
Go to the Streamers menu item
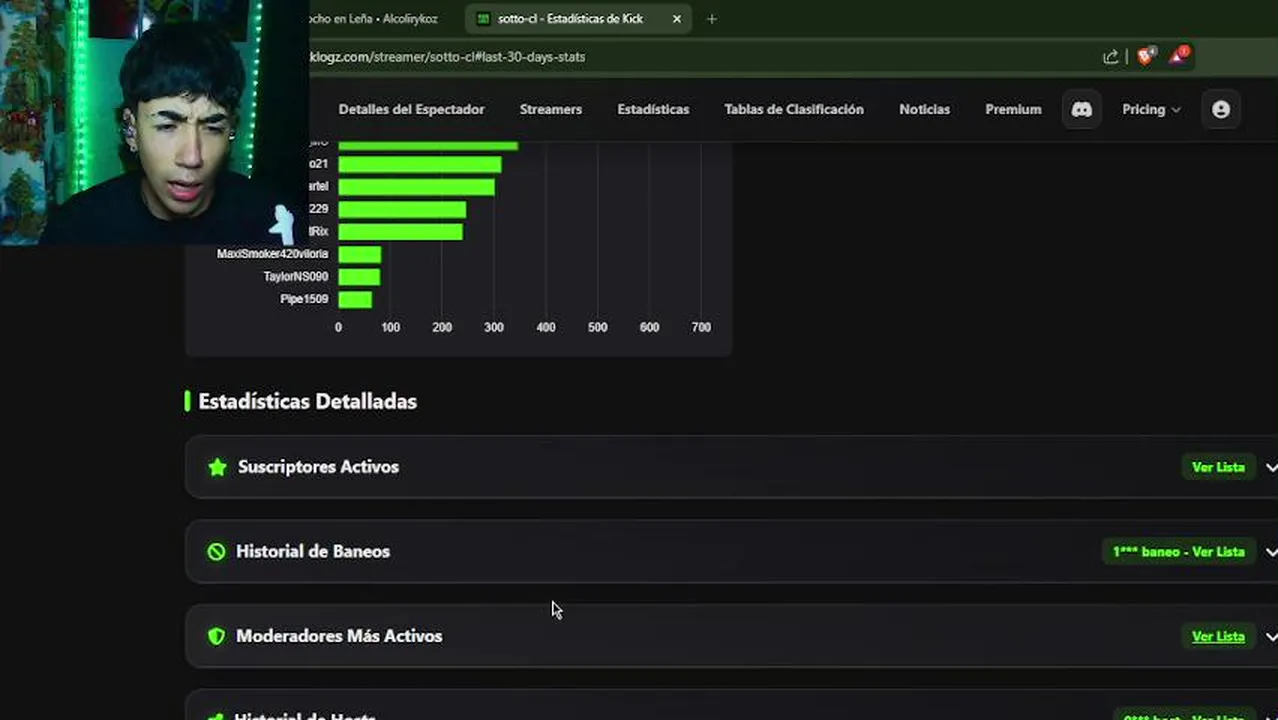pos(551,109)
